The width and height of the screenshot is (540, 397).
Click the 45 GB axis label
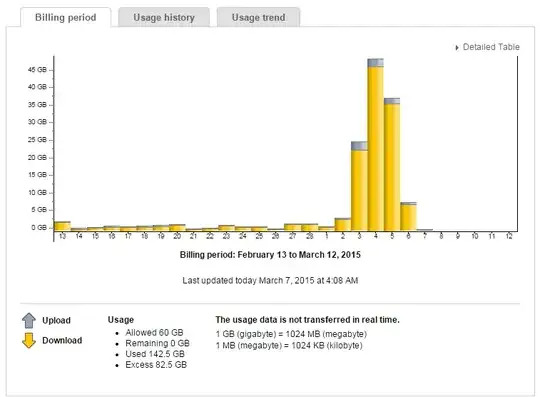coord(37,70)
